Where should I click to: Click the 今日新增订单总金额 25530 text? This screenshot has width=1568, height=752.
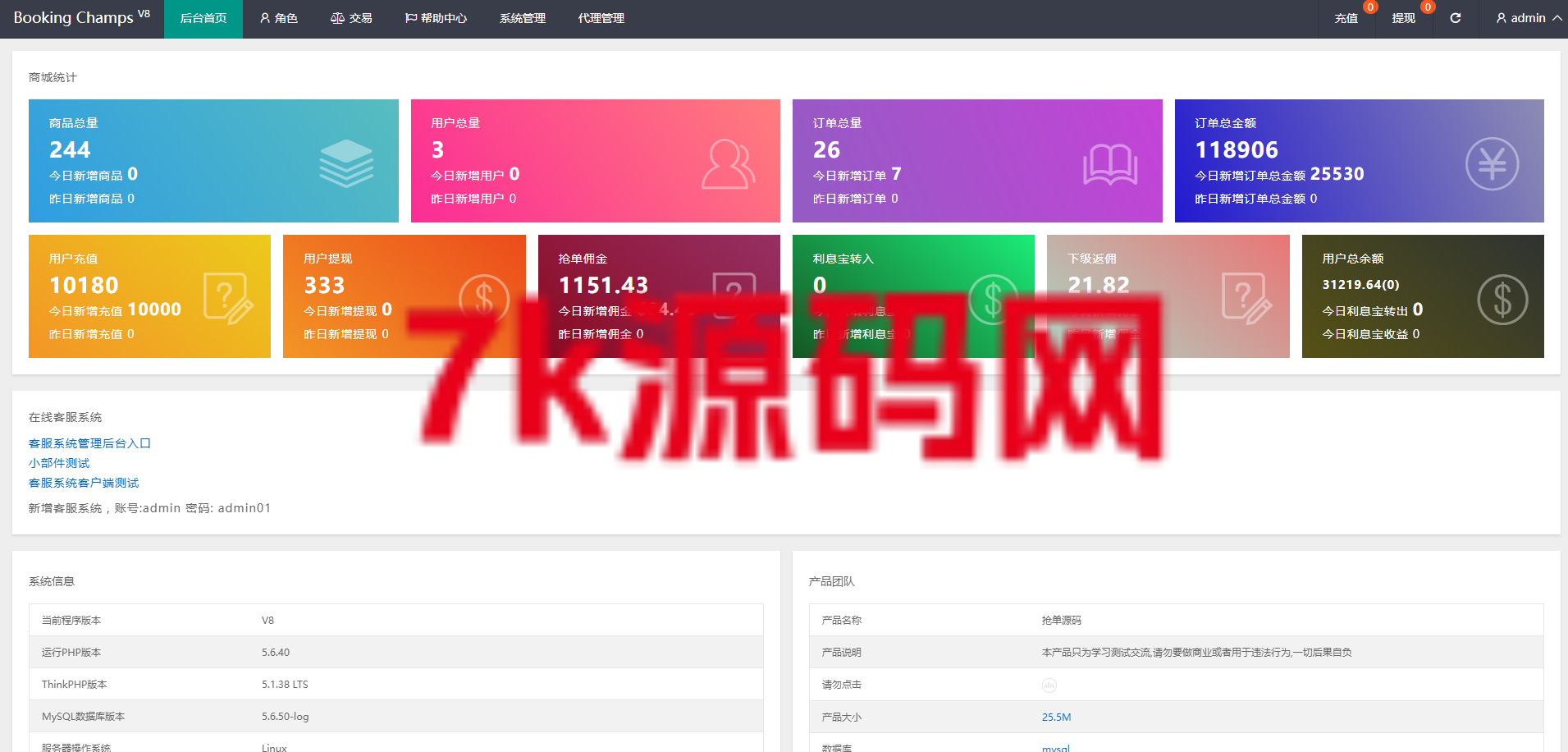(1279, 174)
